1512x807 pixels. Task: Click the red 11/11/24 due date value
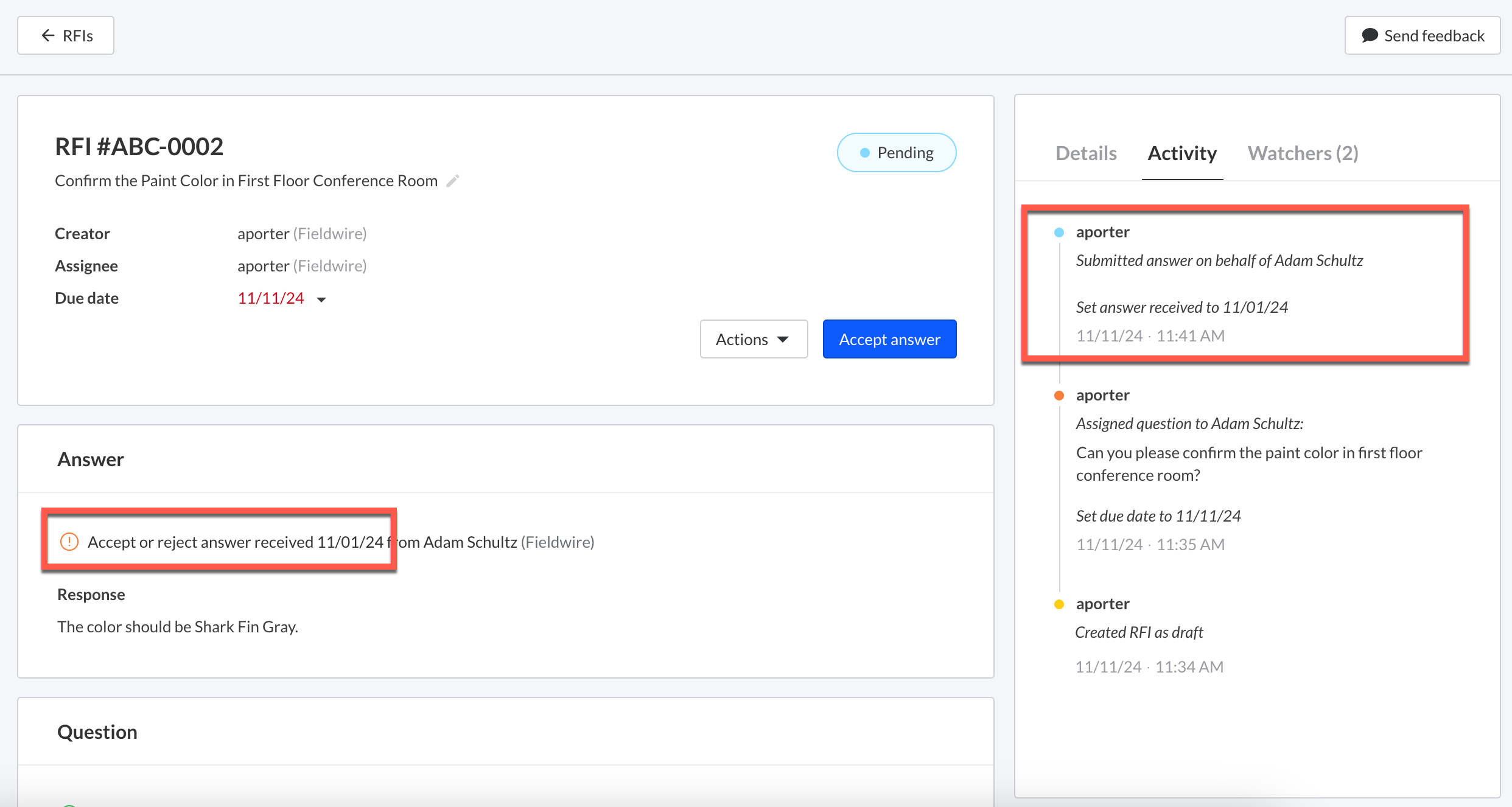point(271,298)
